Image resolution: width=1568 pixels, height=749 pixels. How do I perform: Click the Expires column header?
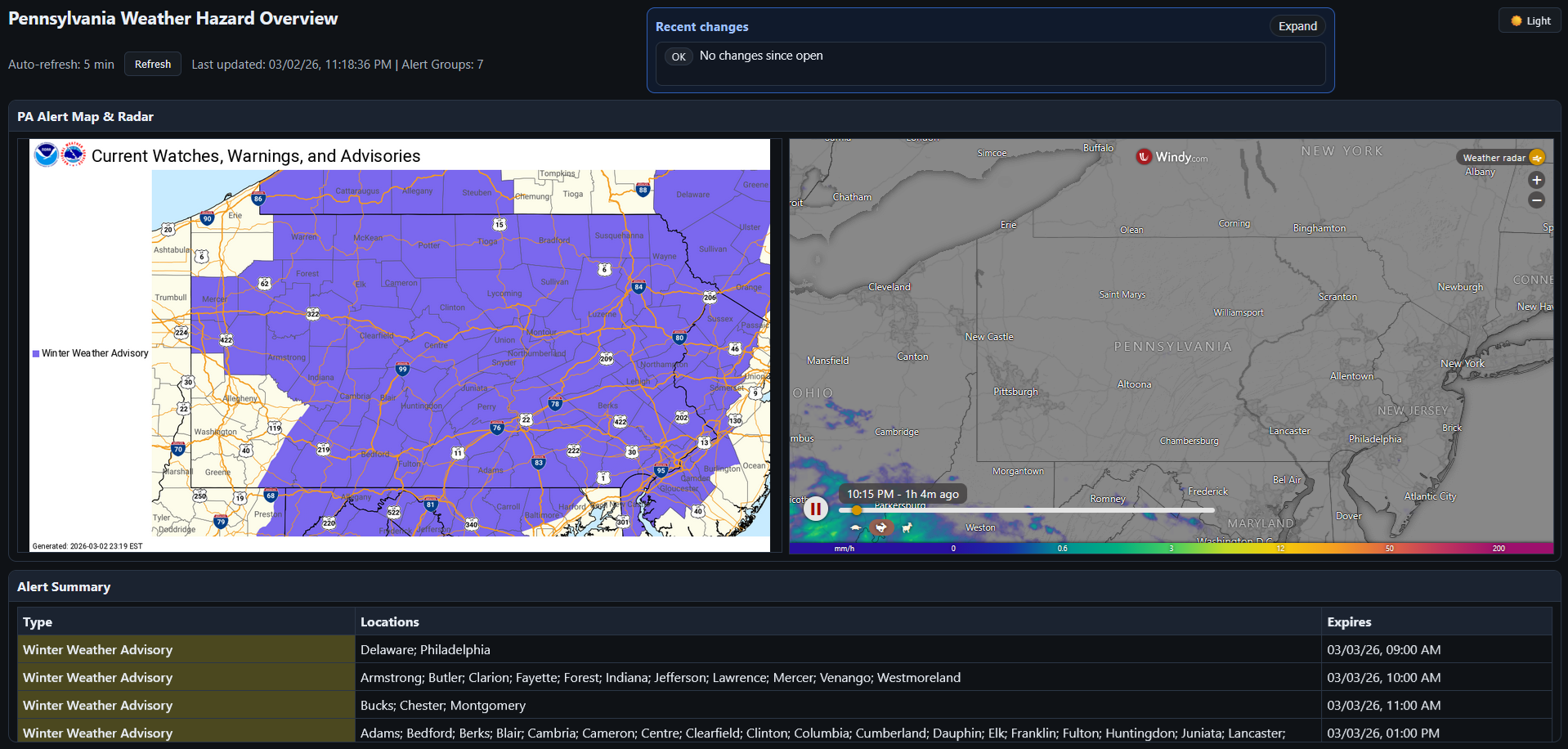point(1349,622)
